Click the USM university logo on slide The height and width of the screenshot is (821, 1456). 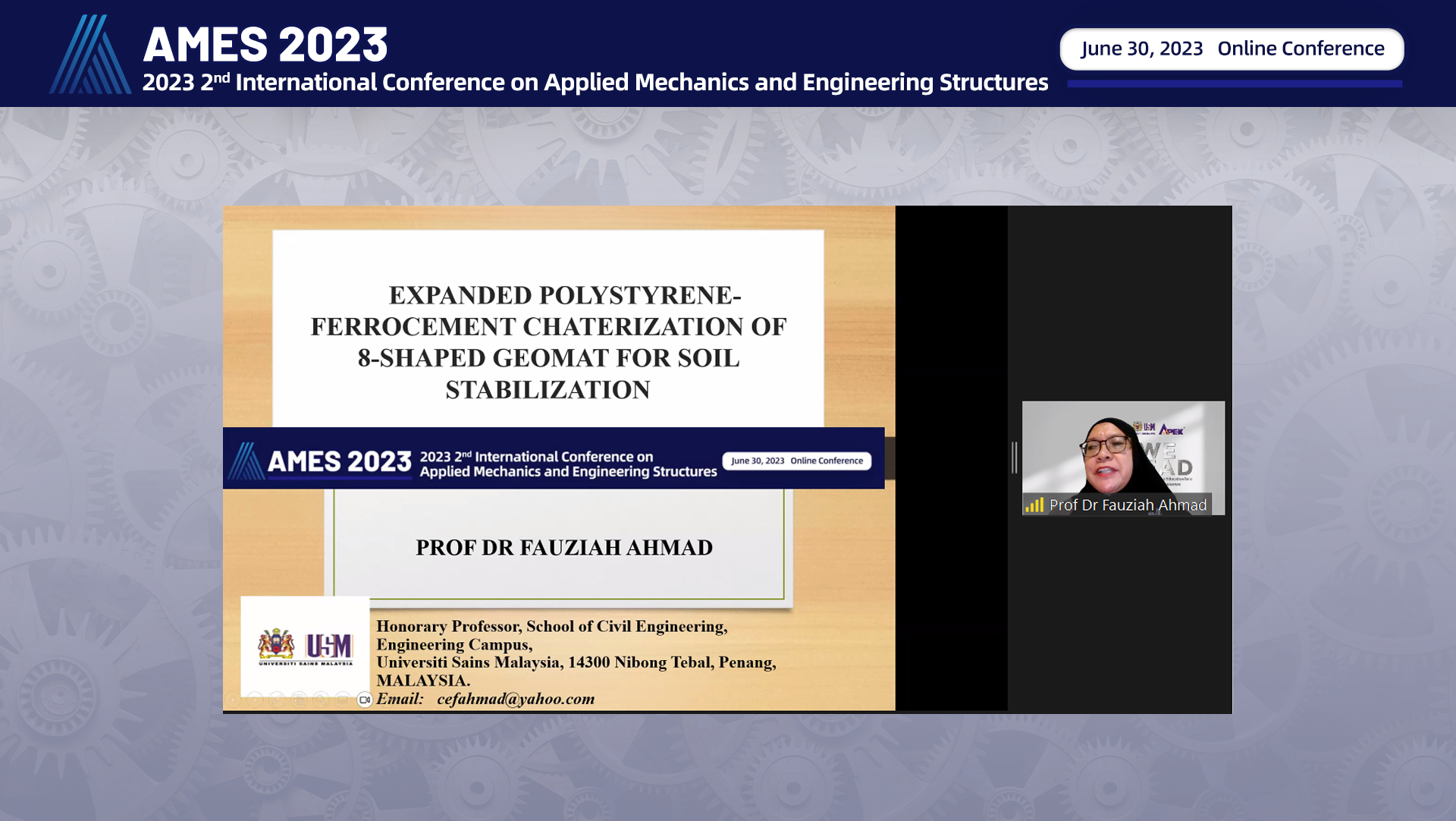click(306, 646)
